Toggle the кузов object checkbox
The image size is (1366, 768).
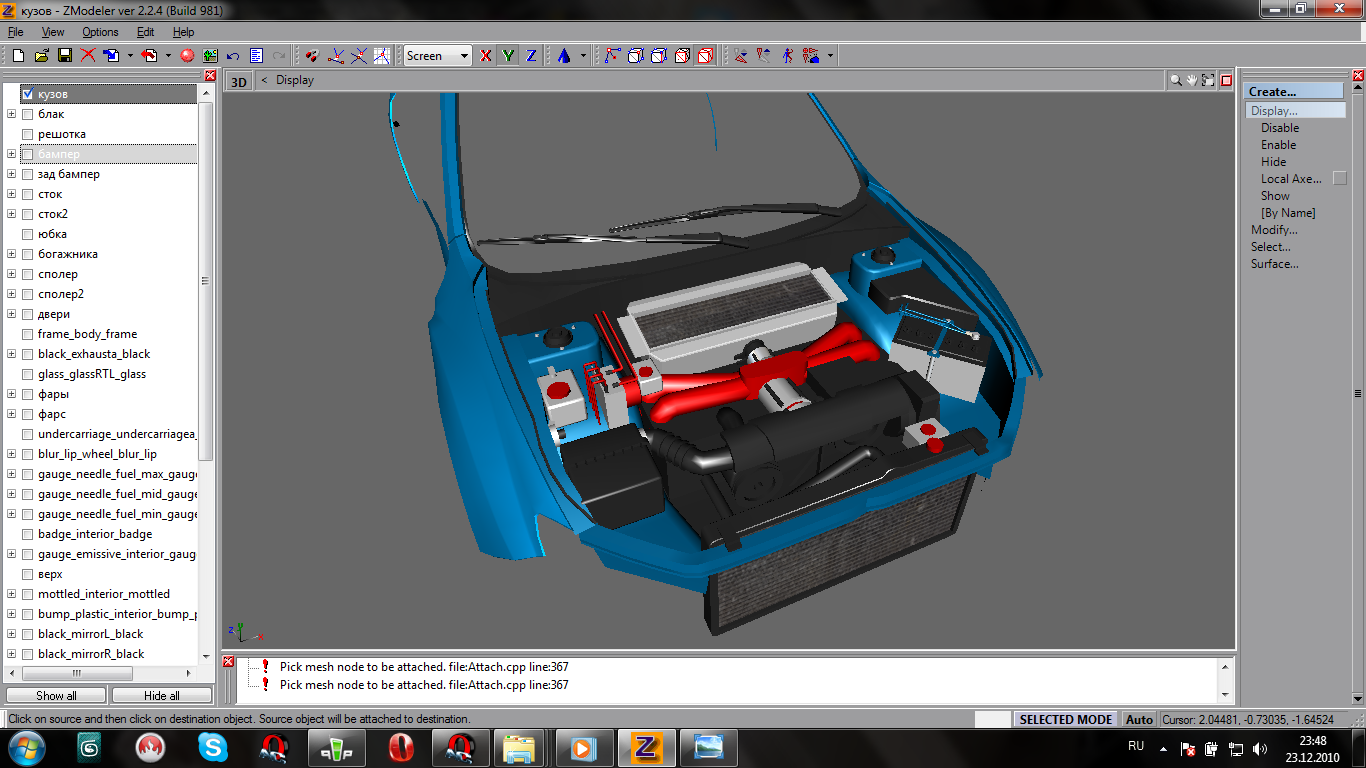pos(28,94)
